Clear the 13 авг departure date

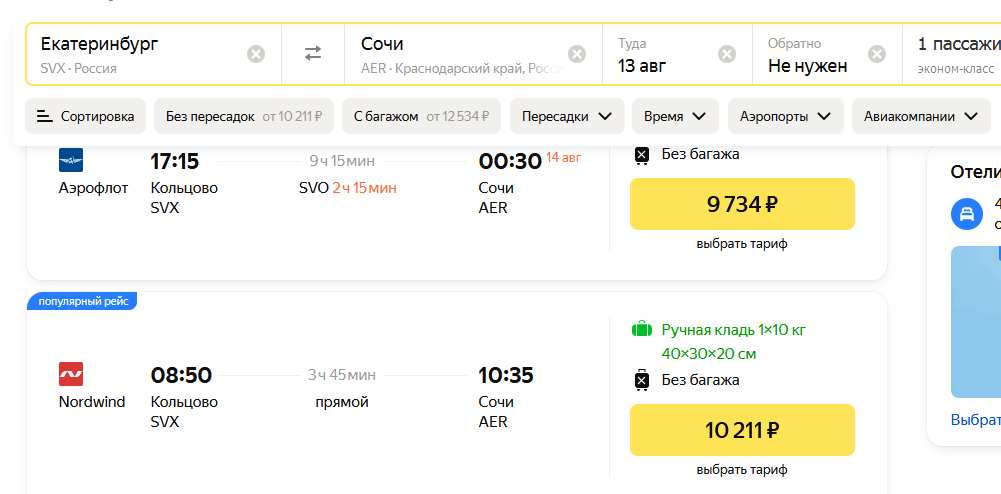[727, 54]
